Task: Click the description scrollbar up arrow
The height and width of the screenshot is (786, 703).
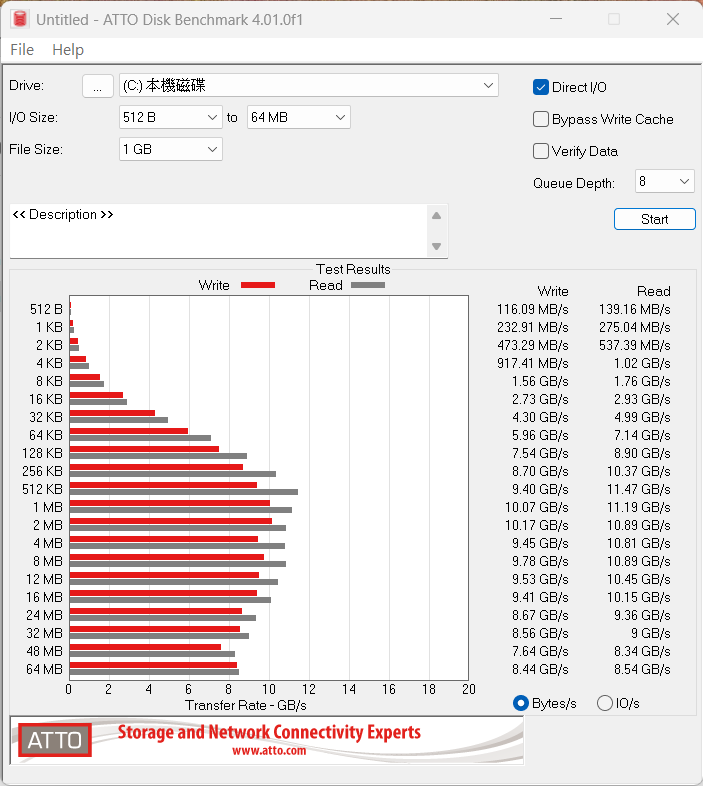Action: 436,216
